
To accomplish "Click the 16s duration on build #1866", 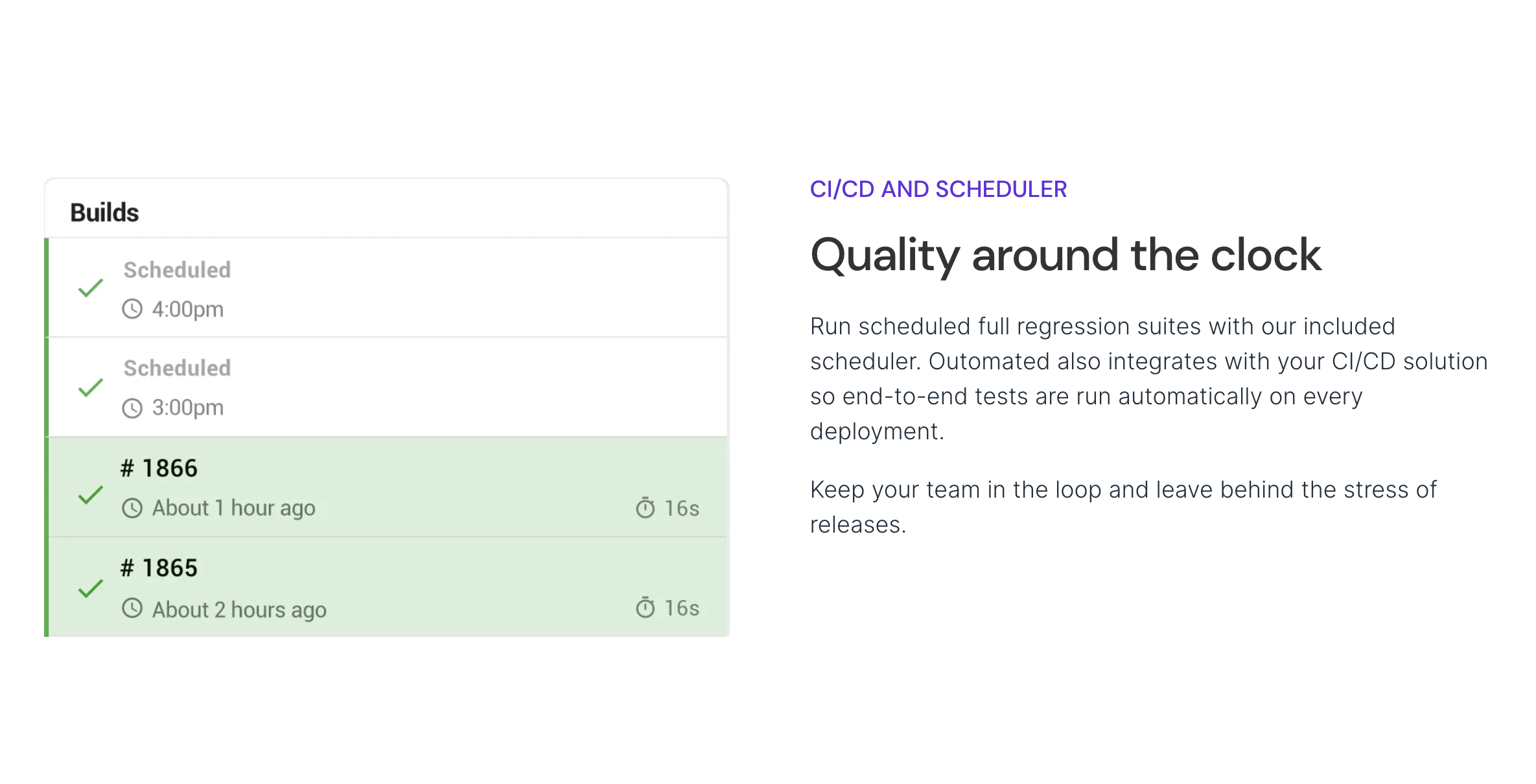I will coord(682,509).
